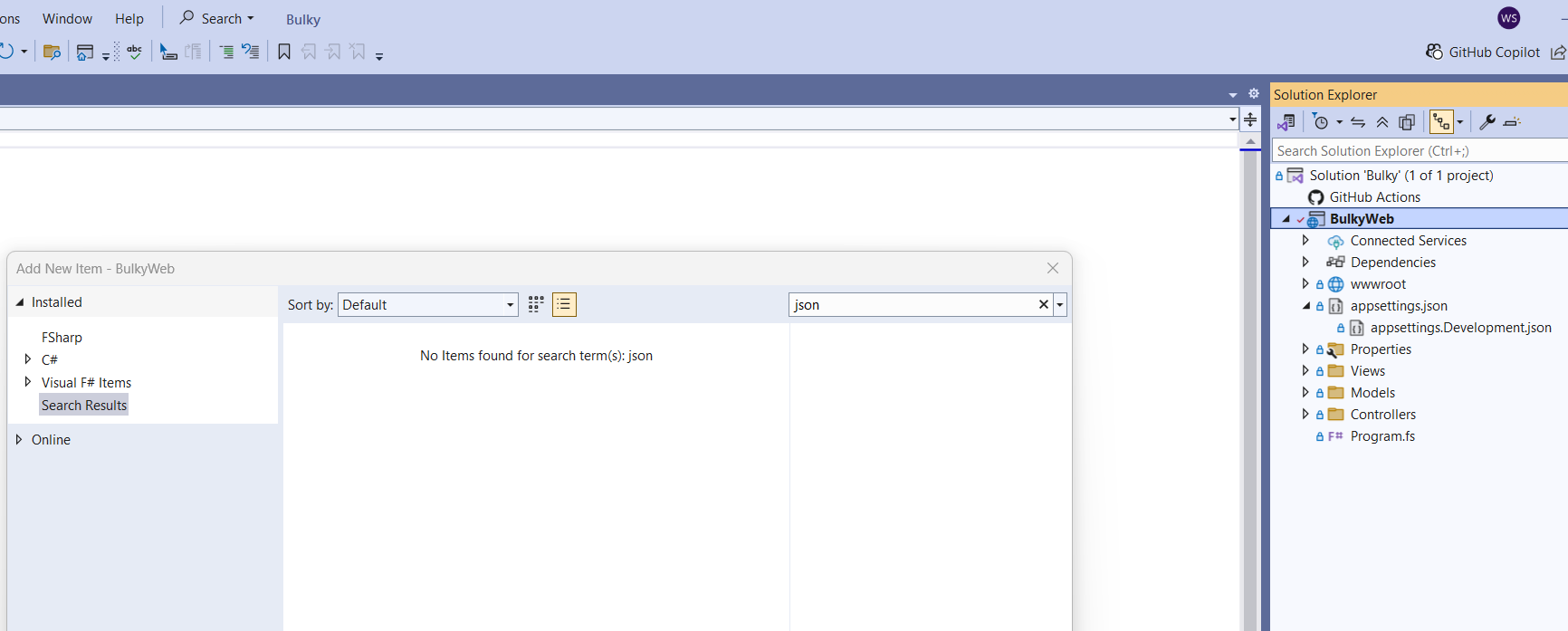The image size is (1568, 631).
Task: Open GitHub Copilot
Action: pos(1483,52)
